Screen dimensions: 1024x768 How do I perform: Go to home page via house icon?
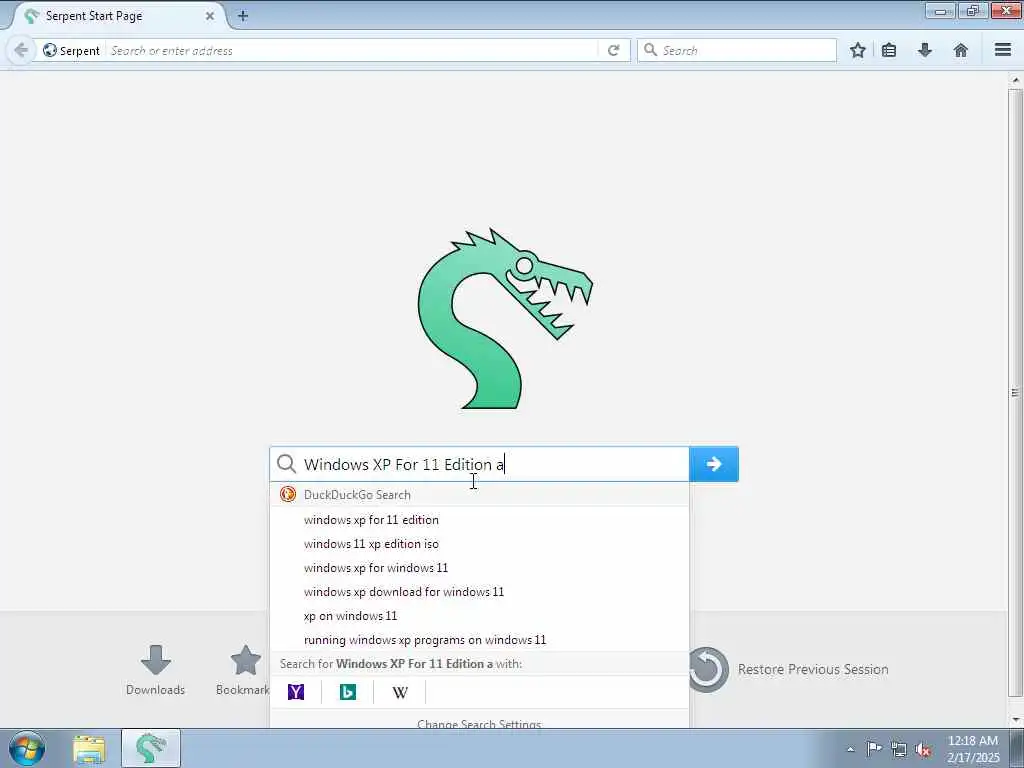pyautogui.click(x=961, y=50)
